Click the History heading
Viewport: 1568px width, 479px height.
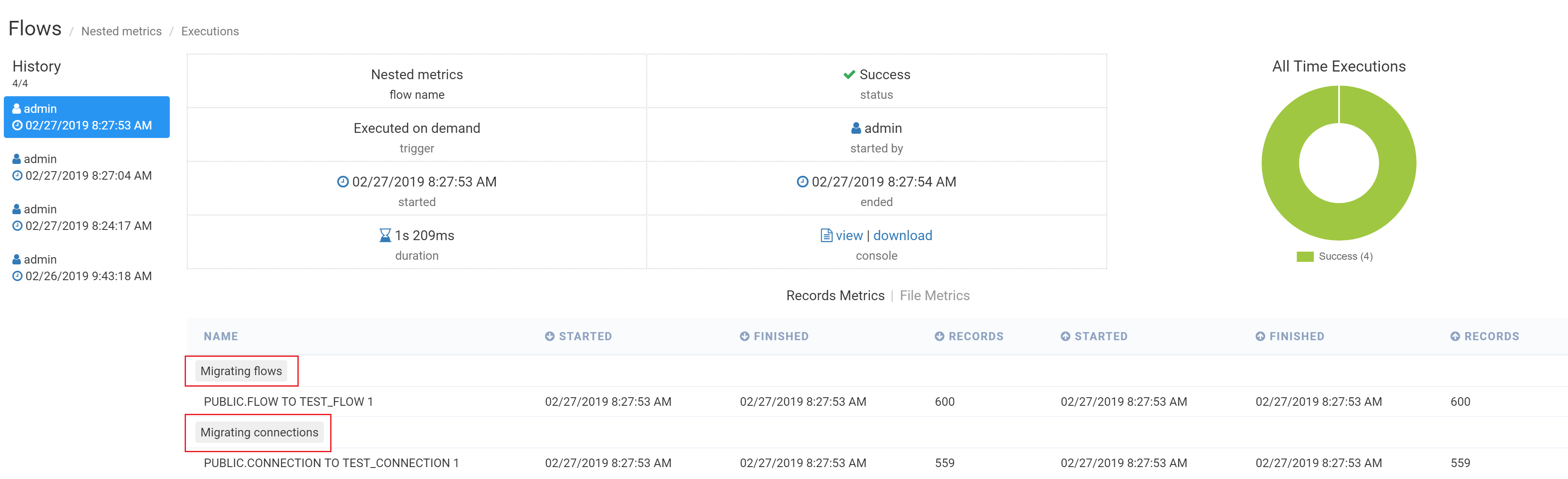[37, 66]
